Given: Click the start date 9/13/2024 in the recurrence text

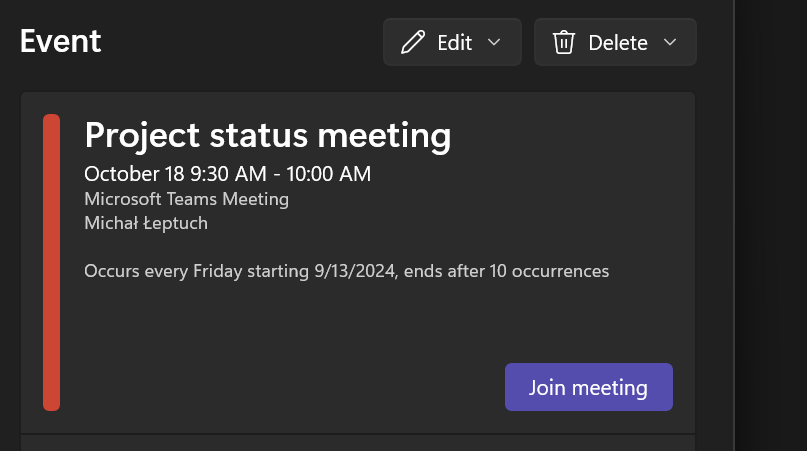Looking at the screenshot, I should point(355,271).
